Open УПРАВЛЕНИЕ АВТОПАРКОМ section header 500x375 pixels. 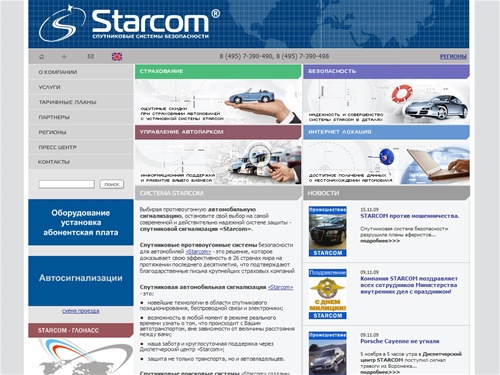tap(218, 132)
